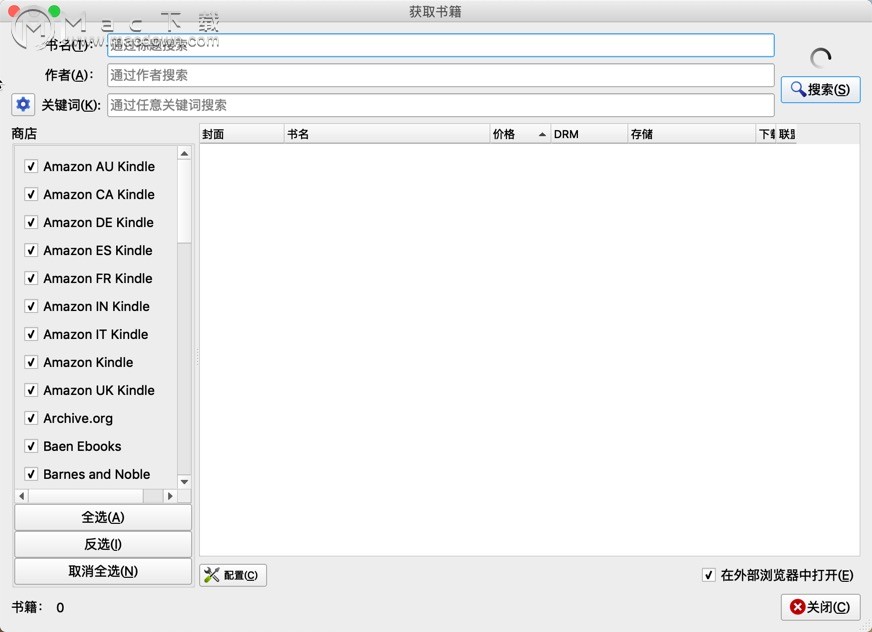Viewport: 872px width, 632px height.
Task: Deselect all stores with 取消全选(N)
Action: click(103, 571)
